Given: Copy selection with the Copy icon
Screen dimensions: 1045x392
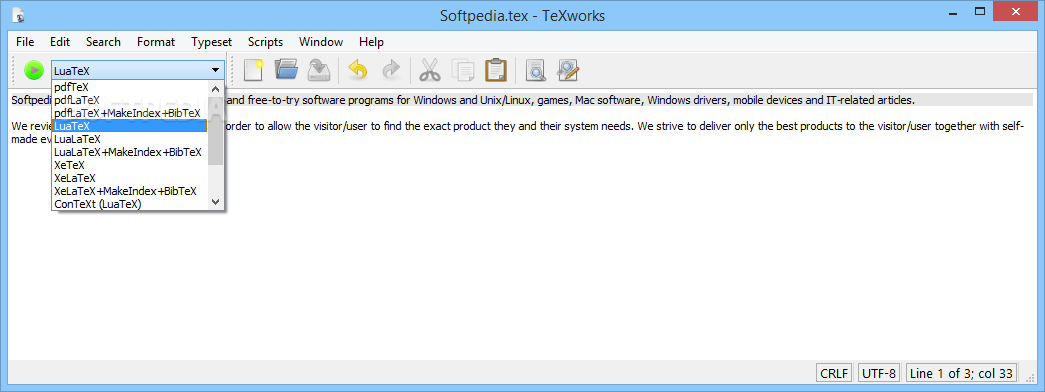Looking at the screenshot, I should [x=463, y=70].
